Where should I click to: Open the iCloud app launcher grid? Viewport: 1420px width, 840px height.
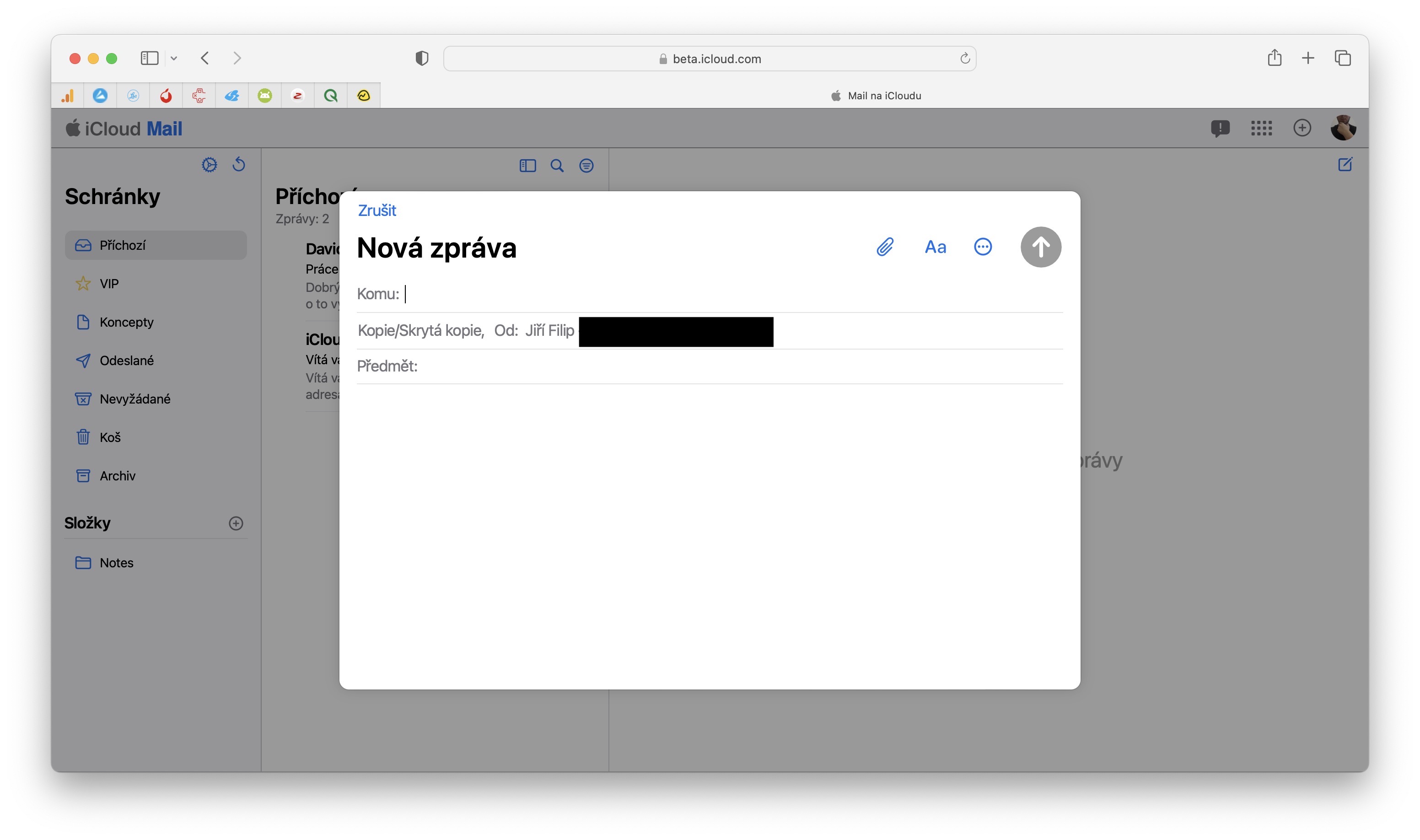[1261, 129]
